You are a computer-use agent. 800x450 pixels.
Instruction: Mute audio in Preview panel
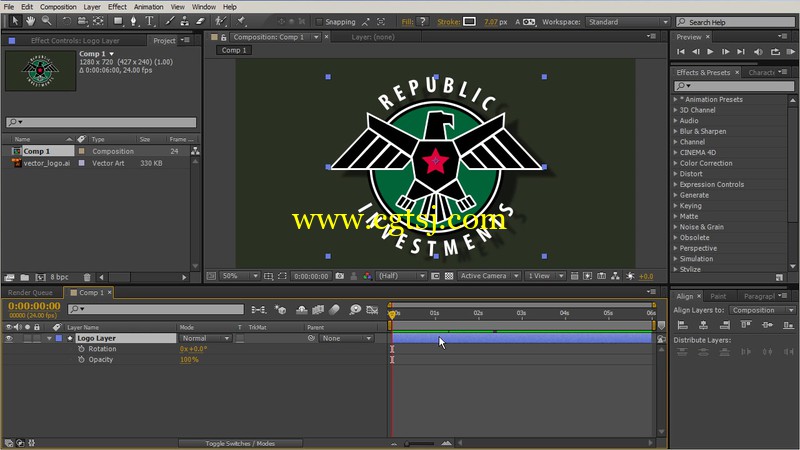[x=758, y=52]
